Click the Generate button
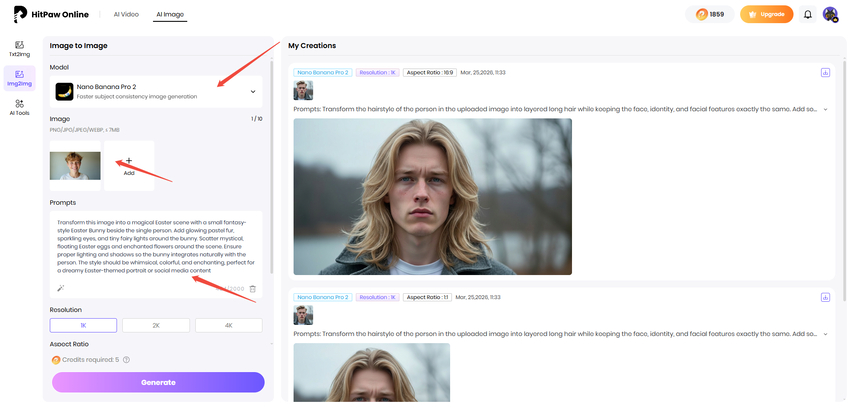Viewport: 854px width, 409px height. click(x=158, y=382)
